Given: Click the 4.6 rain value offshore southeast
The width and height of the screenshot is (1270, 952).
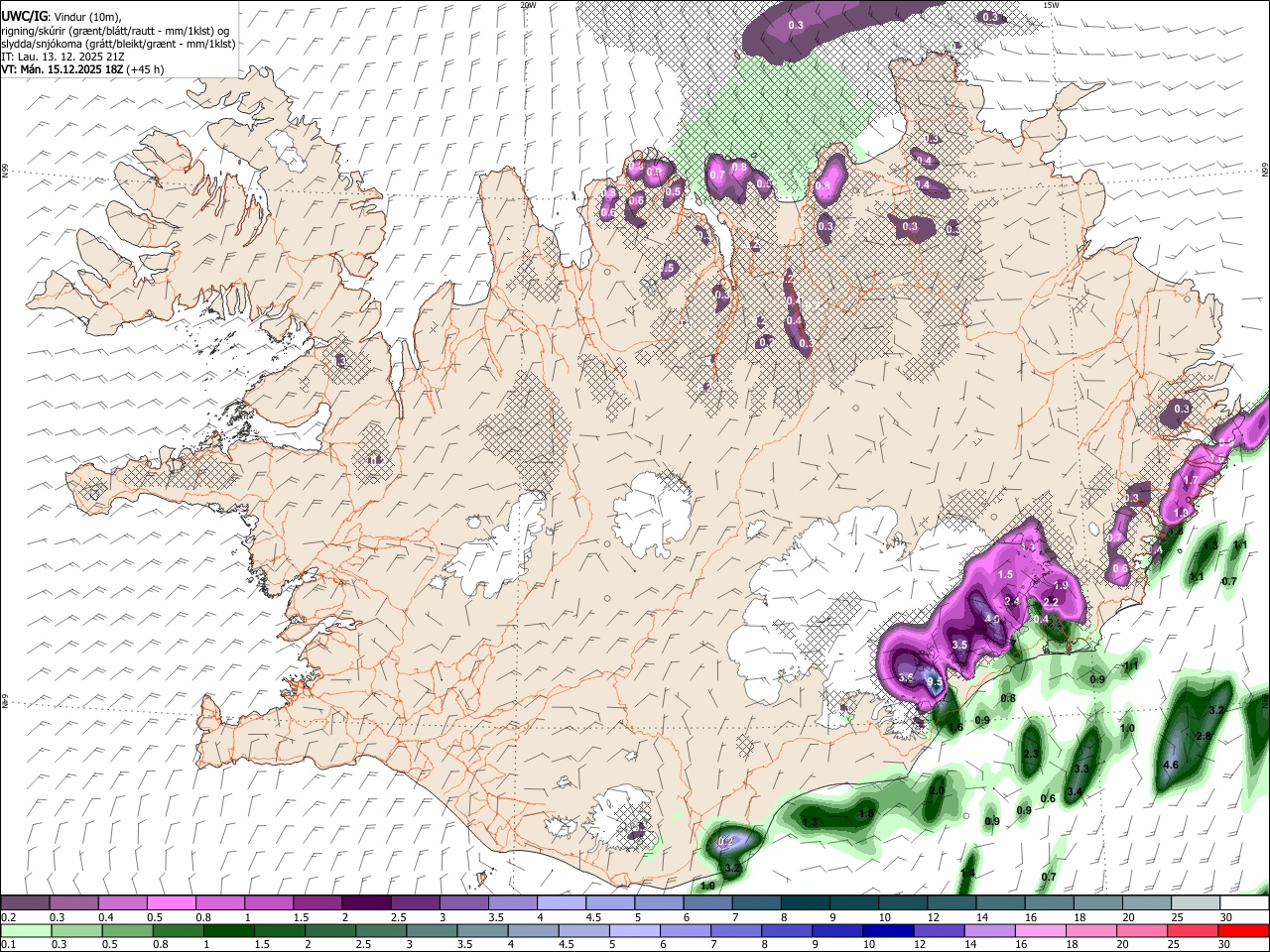Looking at the screenshot, I should click(x=1170, y=765).
